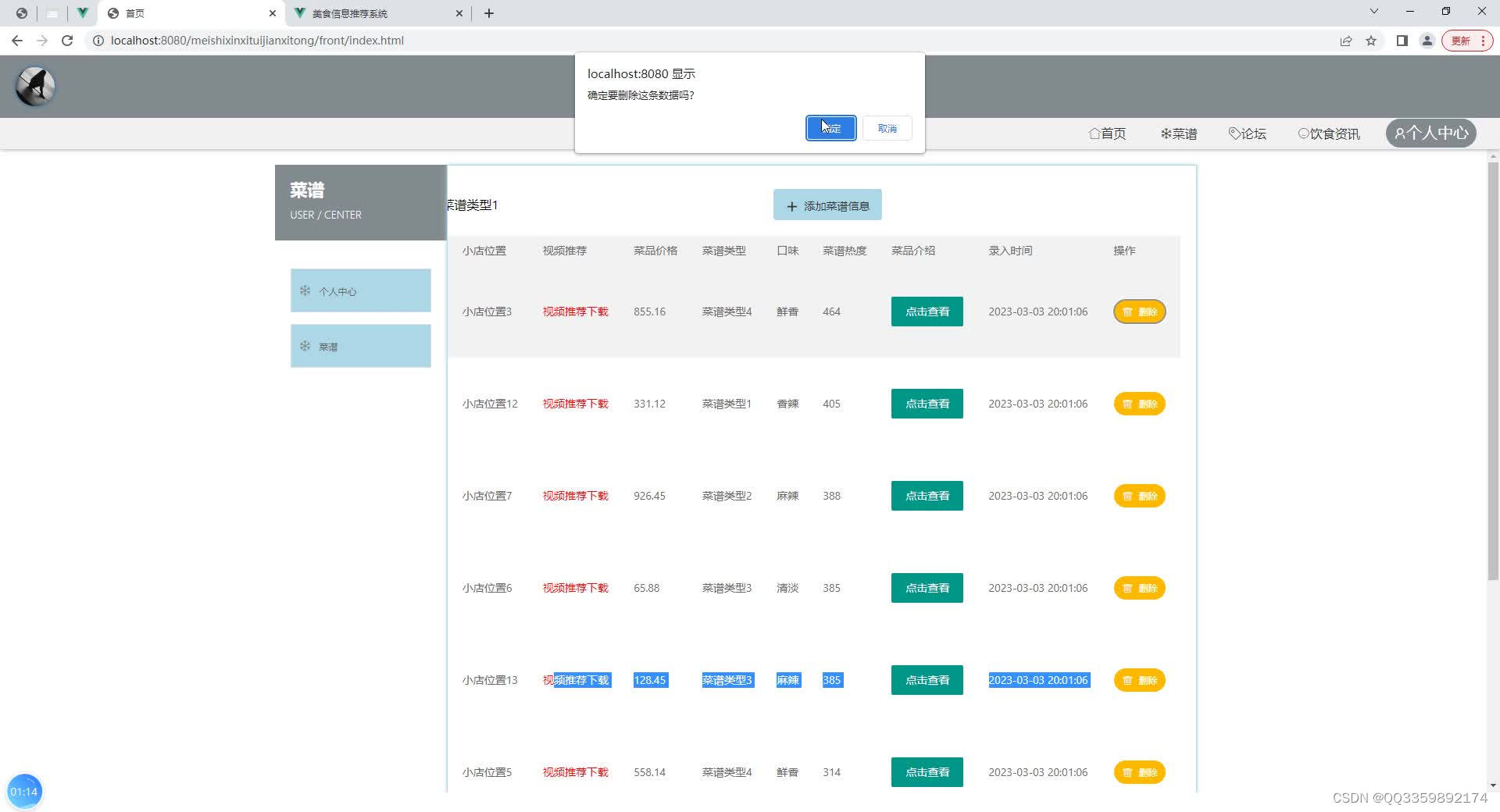Viewport: 1500px width, 812px height.
Task: Click 点击查看 for 小店位置6
Action: [927, 588]
